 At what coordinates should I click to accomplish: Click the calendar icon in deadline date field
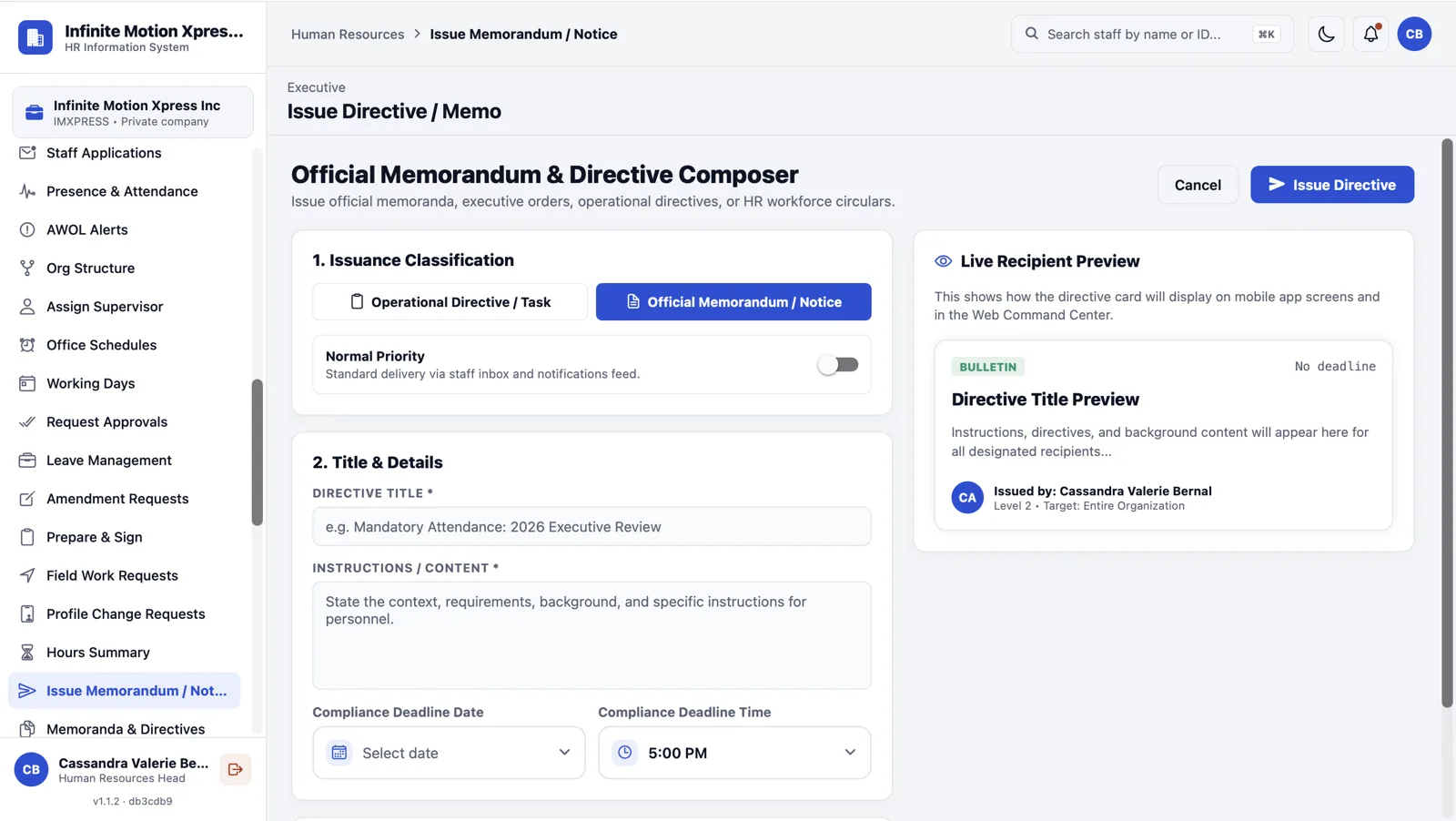coord(339,753)
